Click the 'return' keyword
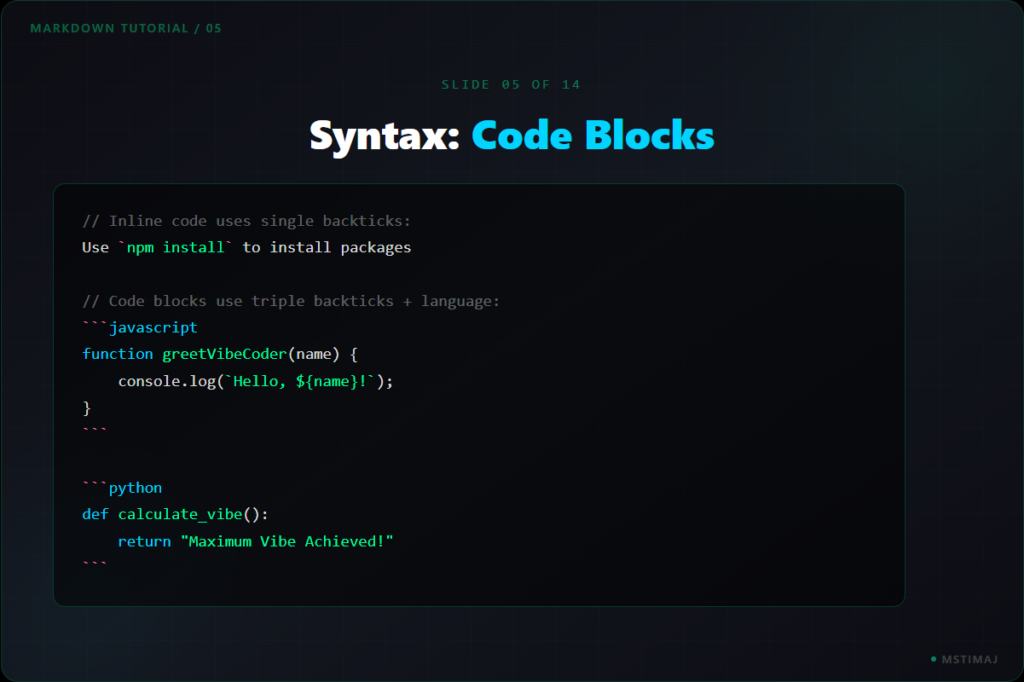The width and height of the screenshot is (1024, 682). tap(144, 542)
